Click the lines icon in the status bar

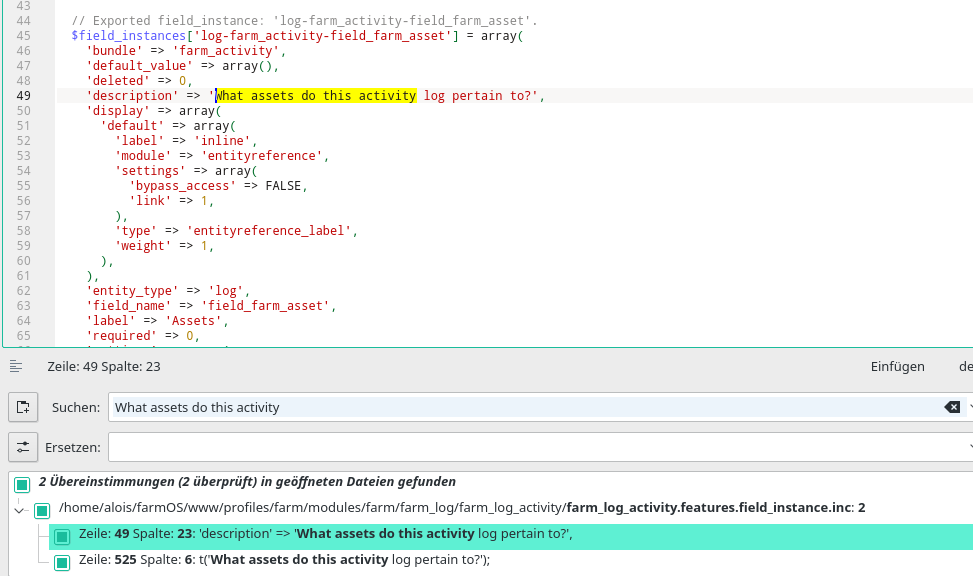pyautogui.click(x=15, y=367)
